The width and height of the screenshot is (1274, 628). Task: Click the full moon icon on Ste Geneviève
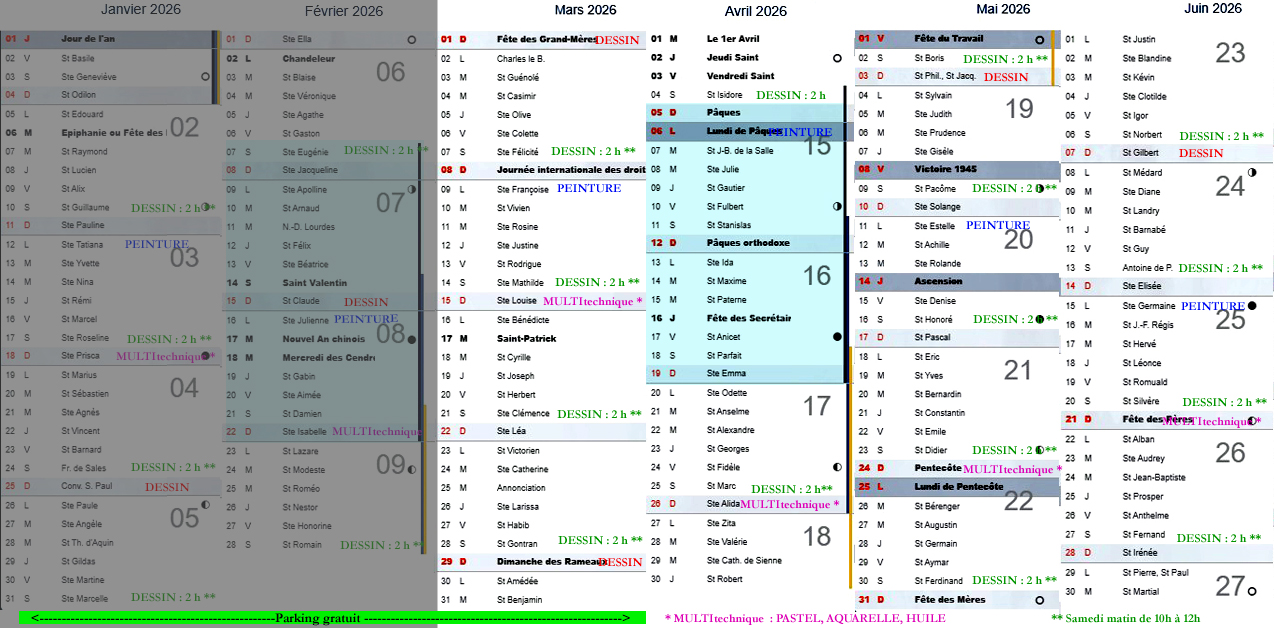coord(205,76)
